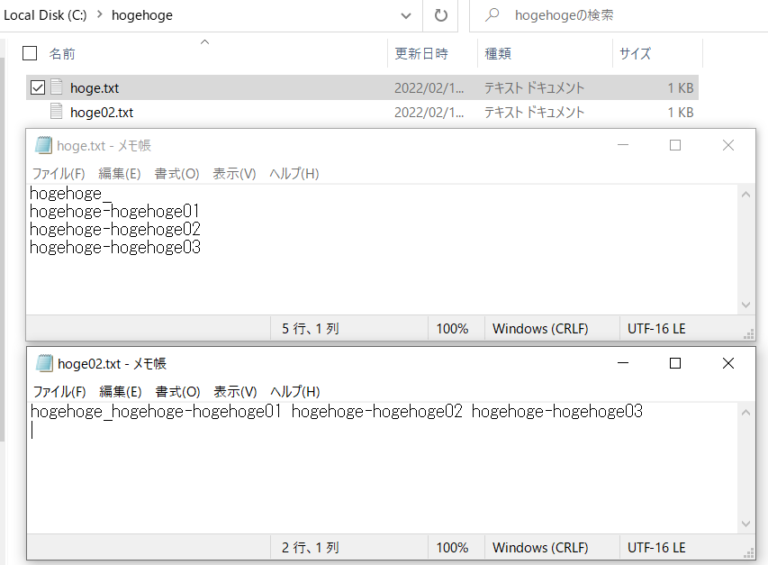This screenshot has width=768, height=565.
Task: Uncheck the hoge.txt row checkbox
Action: [38, 88]
